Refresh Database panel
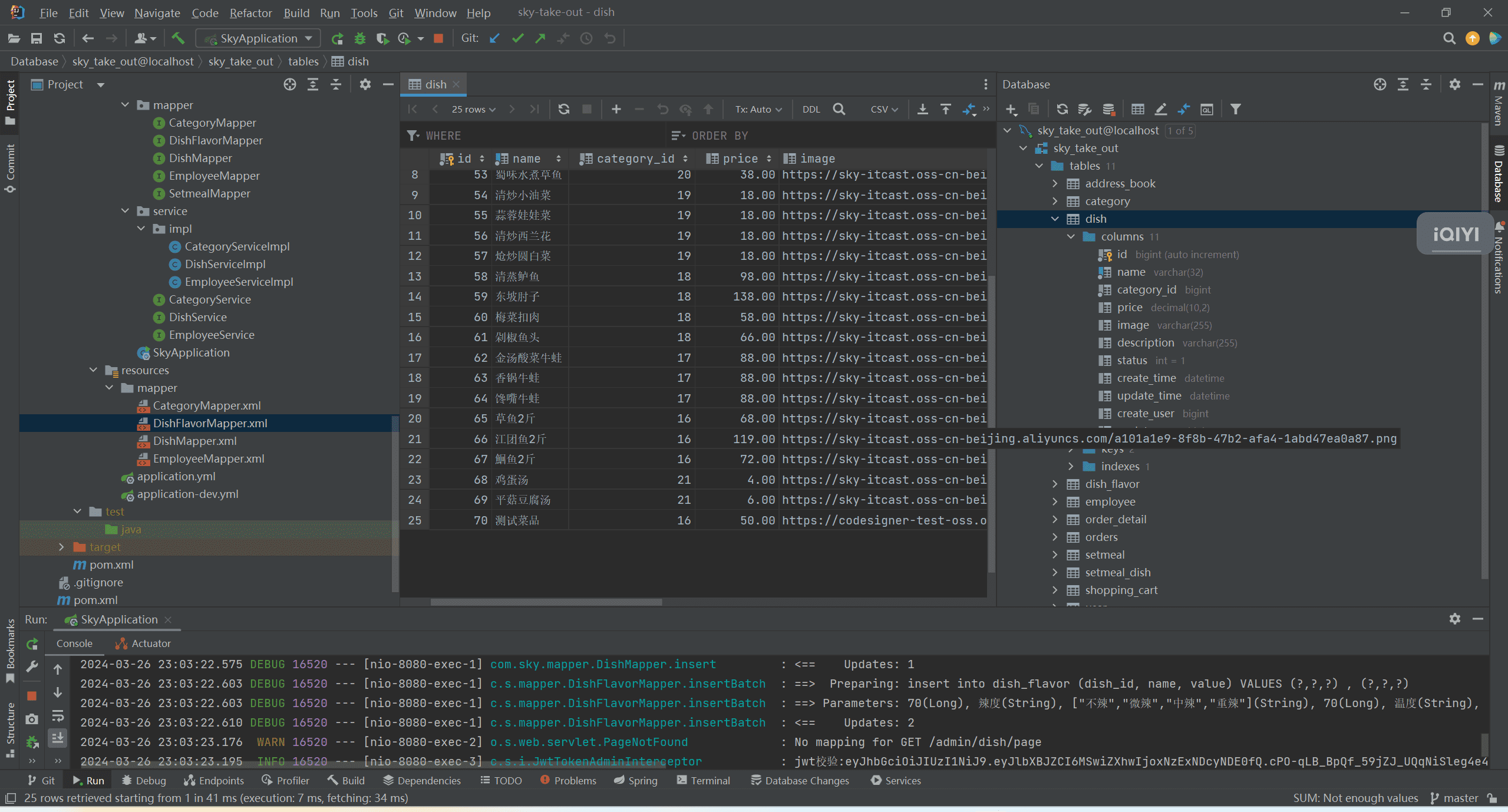This screenshot has width=1508, height=812. [1062, 109]
